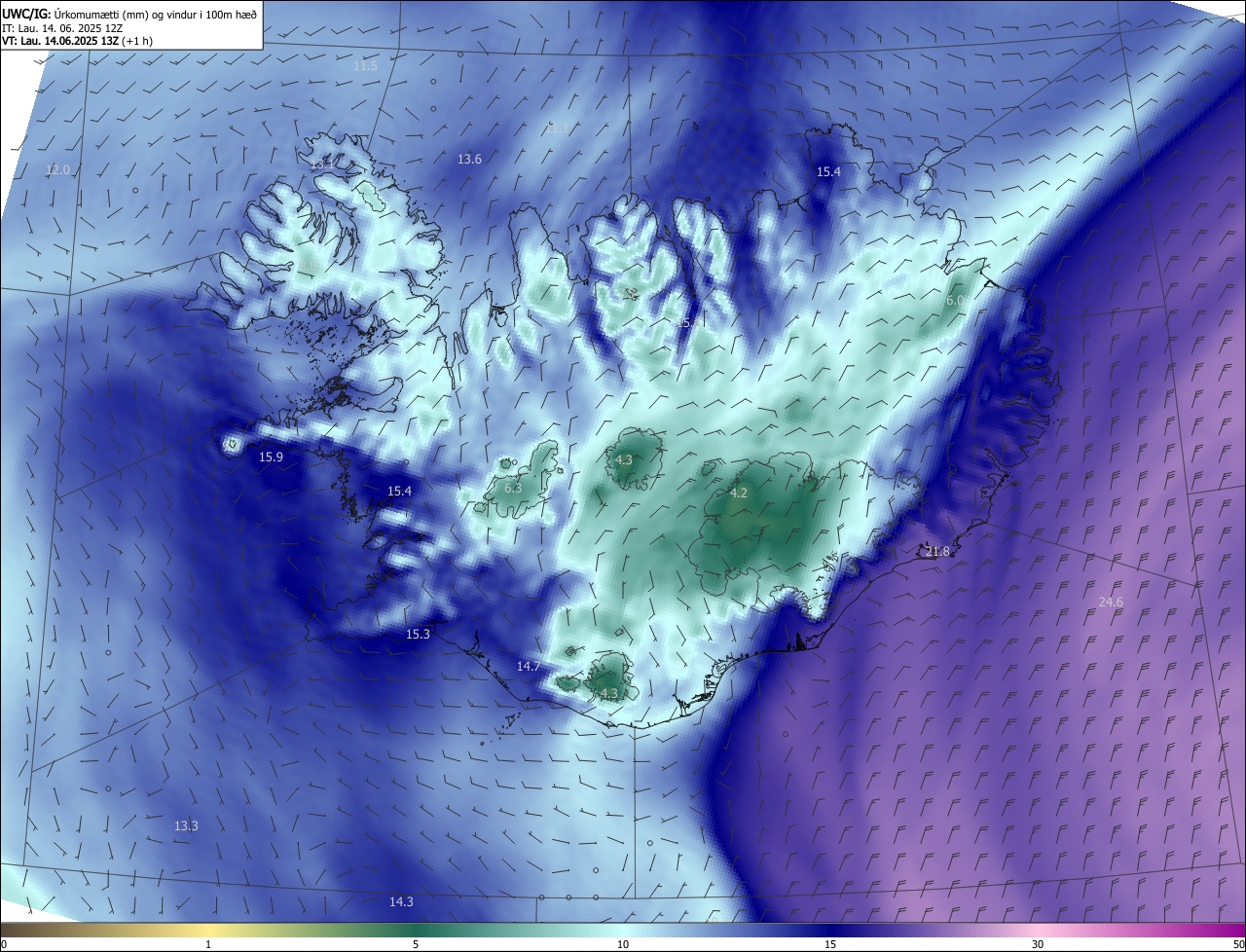
Task: Click the 14.7 value label
Action: (529, 666)
